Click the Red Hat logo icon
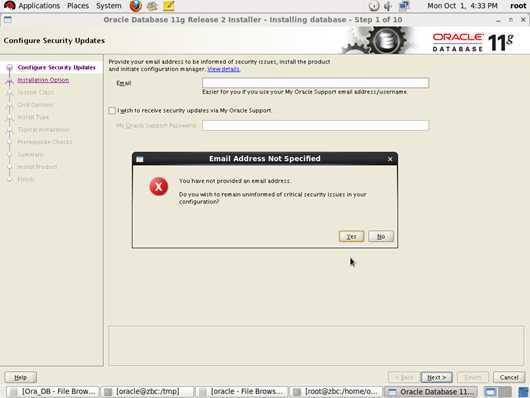The width and height of the screenshot is (530, 398). [9, 5]
